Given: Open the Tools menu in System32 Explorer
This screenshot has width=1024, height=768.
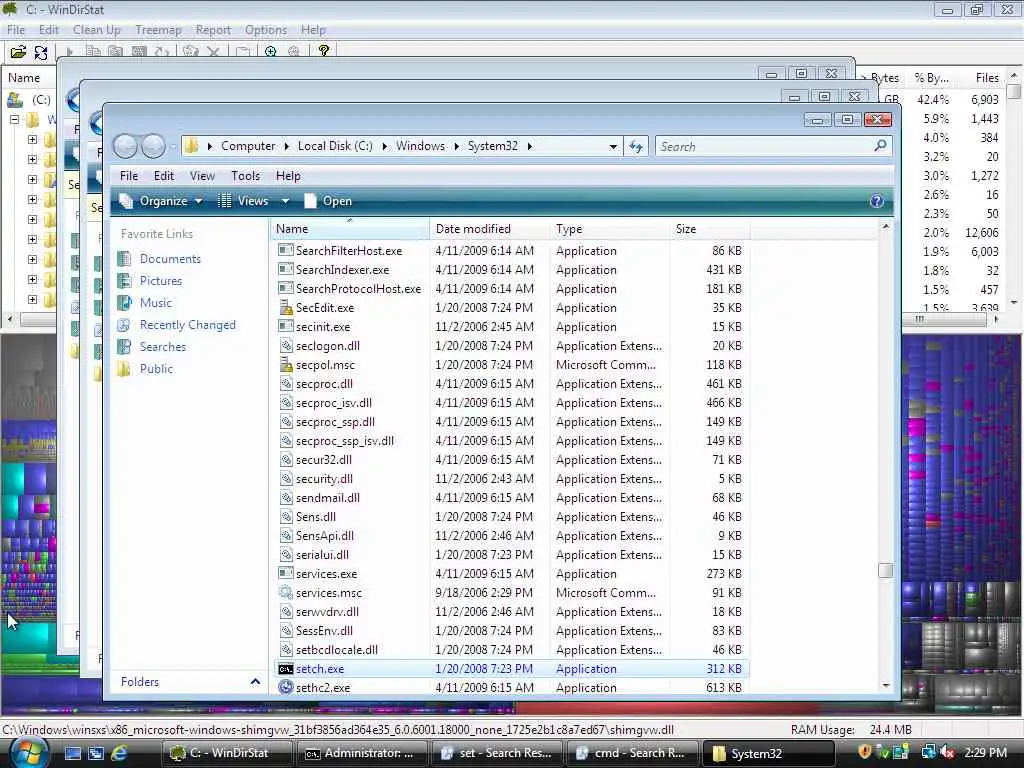Looking at the screenshot, I should click(x=245, y=176).
